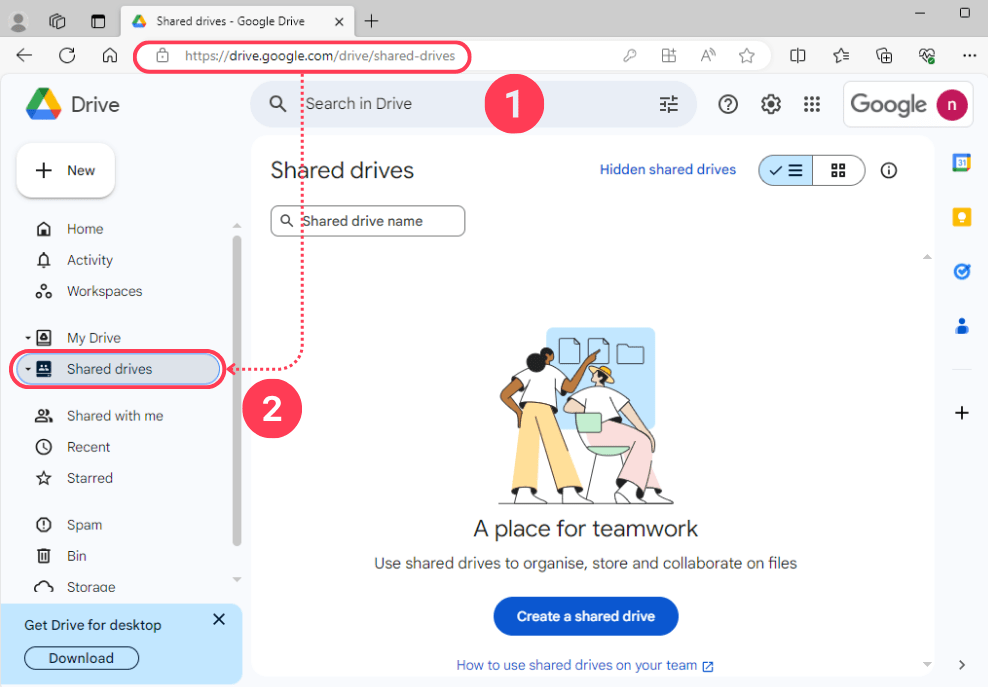Add this page to browser favorites

click(x=747, y=56)
